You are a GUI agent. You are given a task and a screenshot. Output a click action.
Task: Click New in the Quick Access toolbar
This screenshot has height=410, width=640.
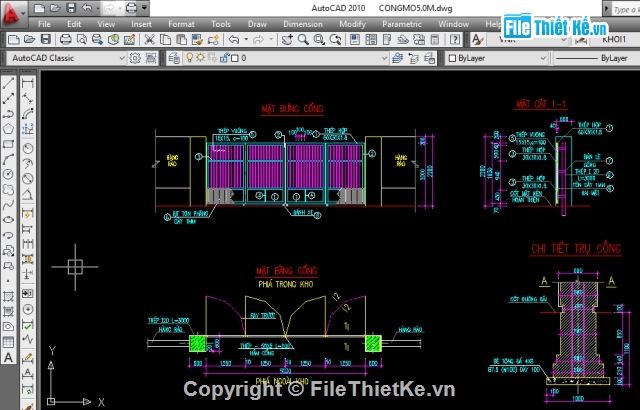[x=39, y=8]
